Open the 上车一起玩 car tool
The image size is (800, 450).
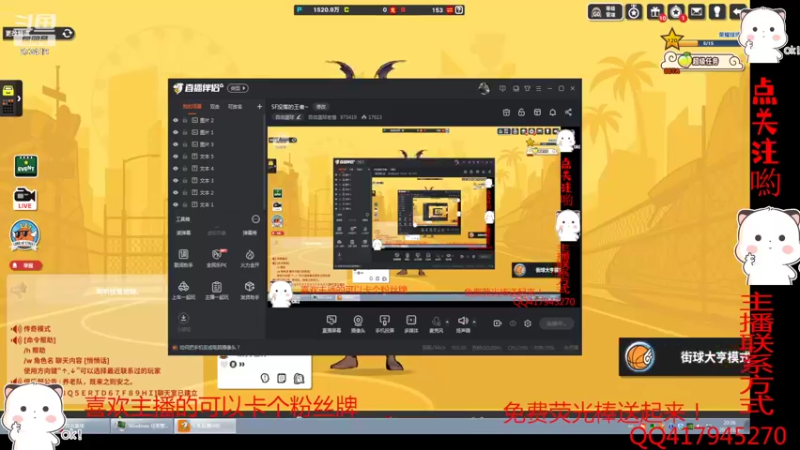tap(183, 290)
